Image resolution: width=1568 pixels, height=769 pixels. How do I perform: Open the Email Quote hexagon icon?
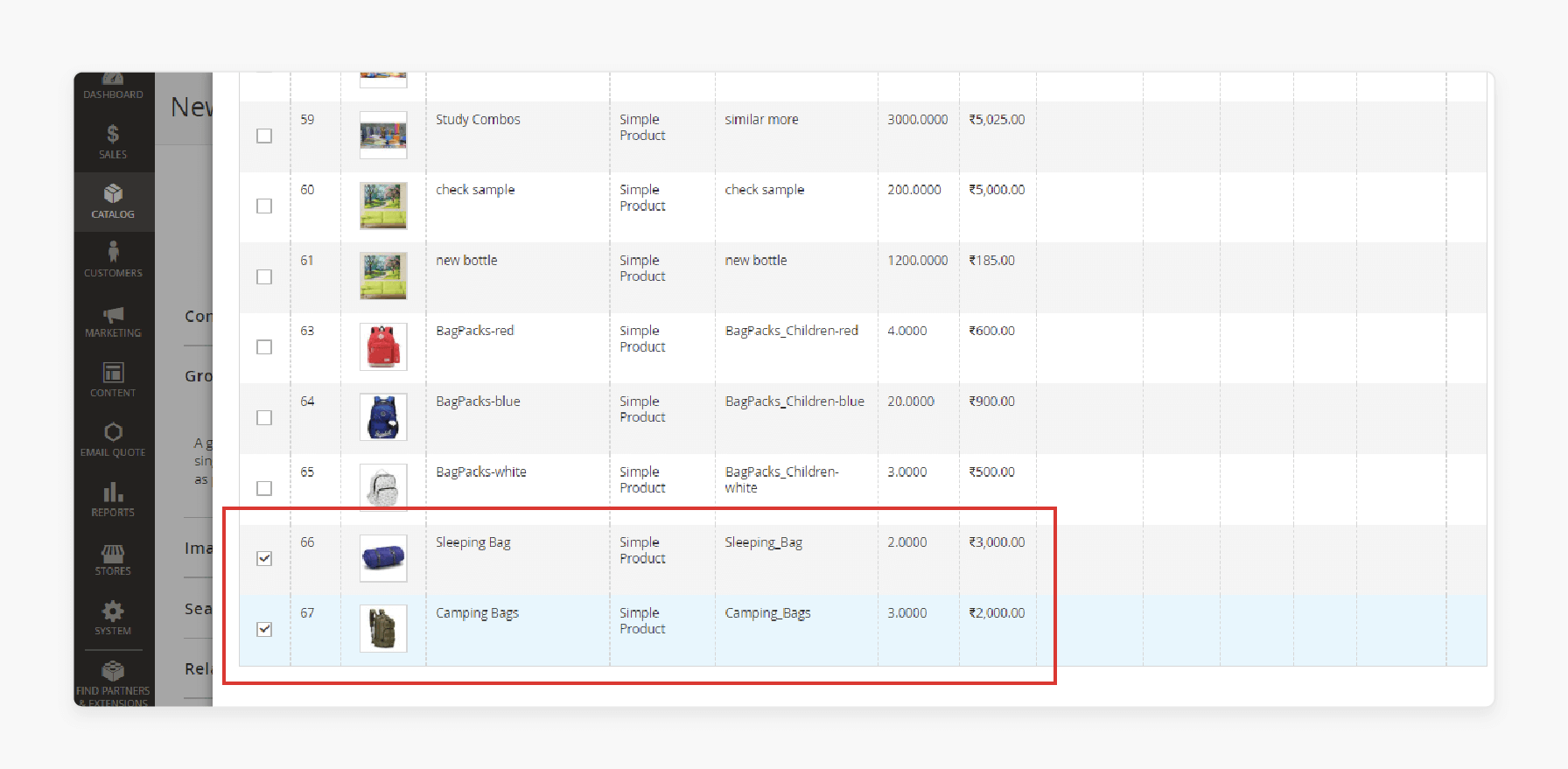[x=113, y=432]
